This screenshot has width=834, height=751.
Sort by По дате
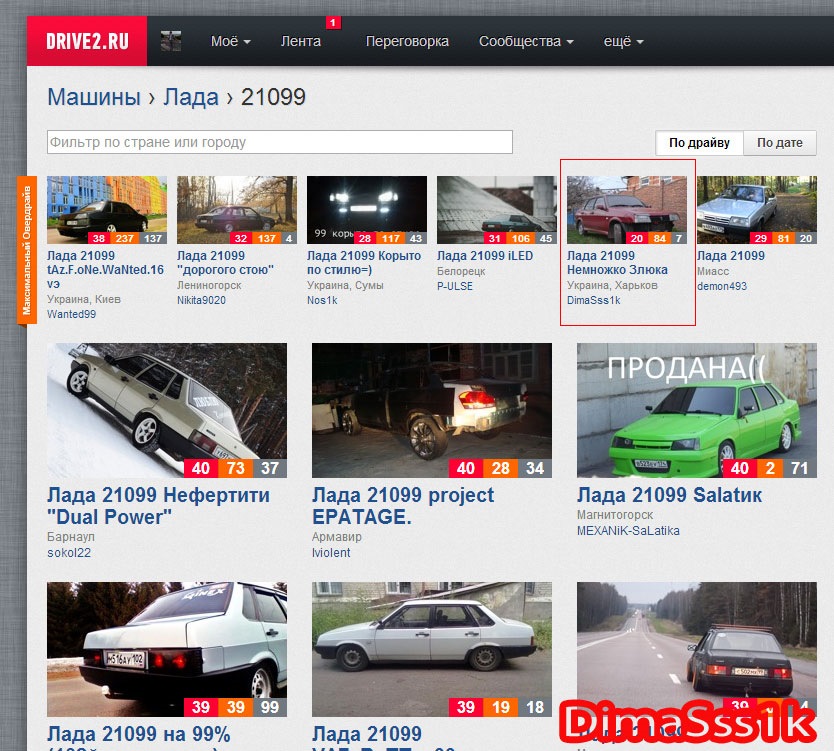(780, 143)
